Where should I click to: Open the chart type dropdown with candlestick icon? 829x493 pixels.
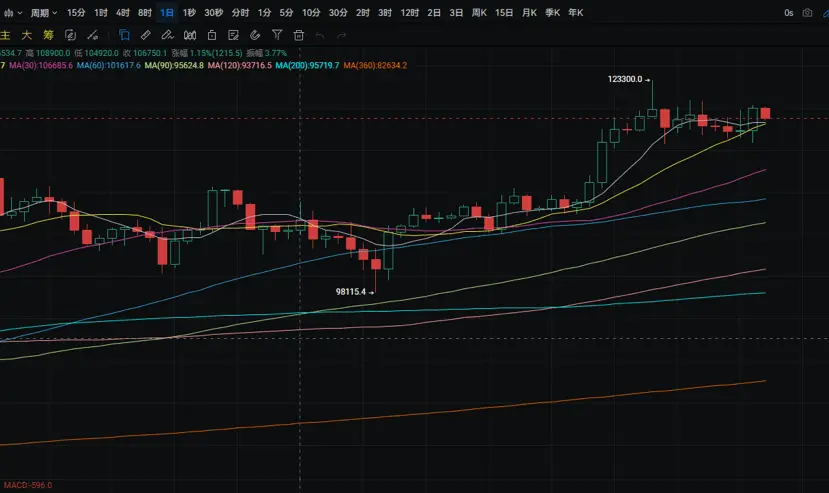click(x=13, y=13)
